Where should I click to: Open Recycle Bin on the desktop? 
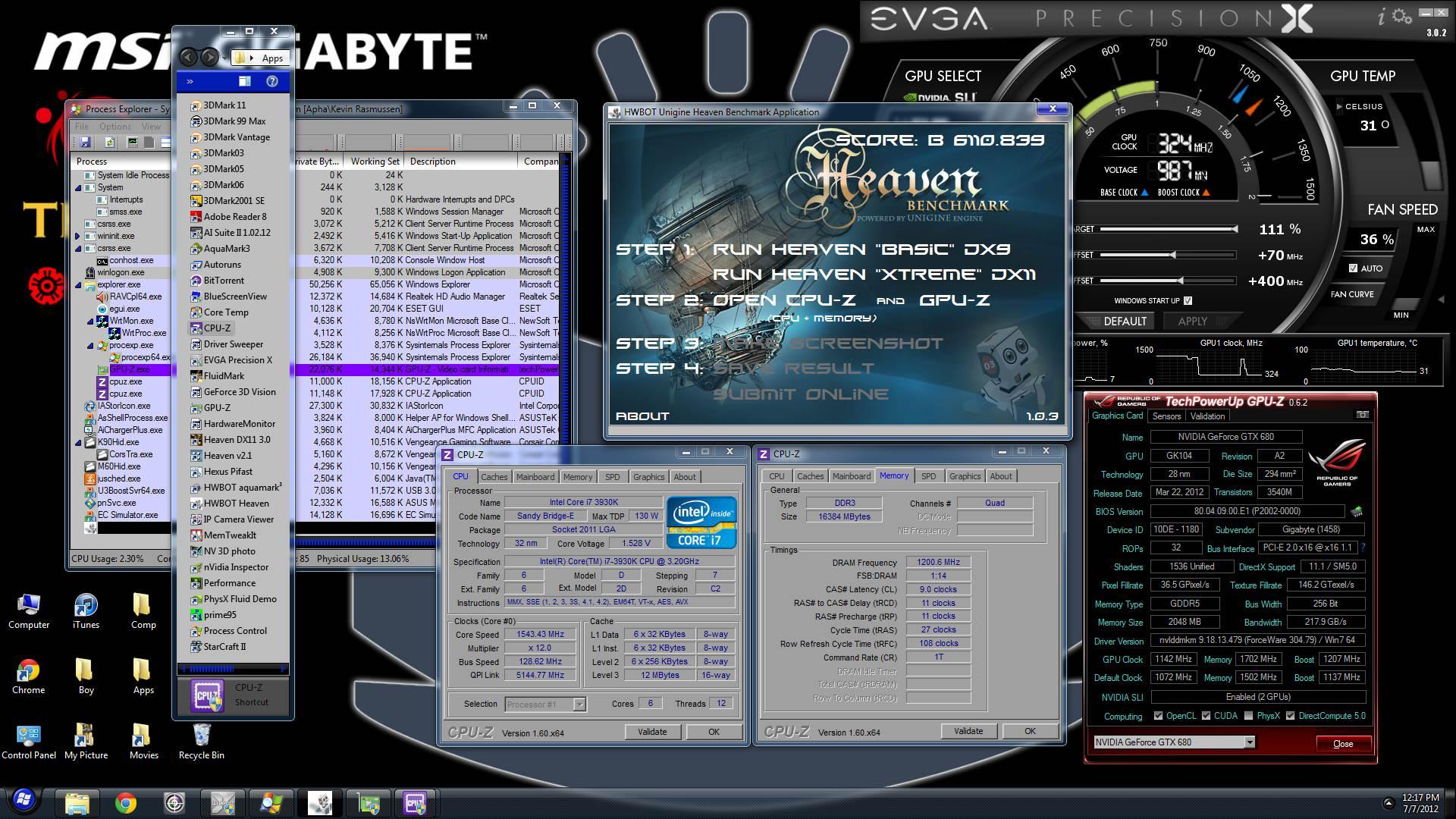point(201,742)
